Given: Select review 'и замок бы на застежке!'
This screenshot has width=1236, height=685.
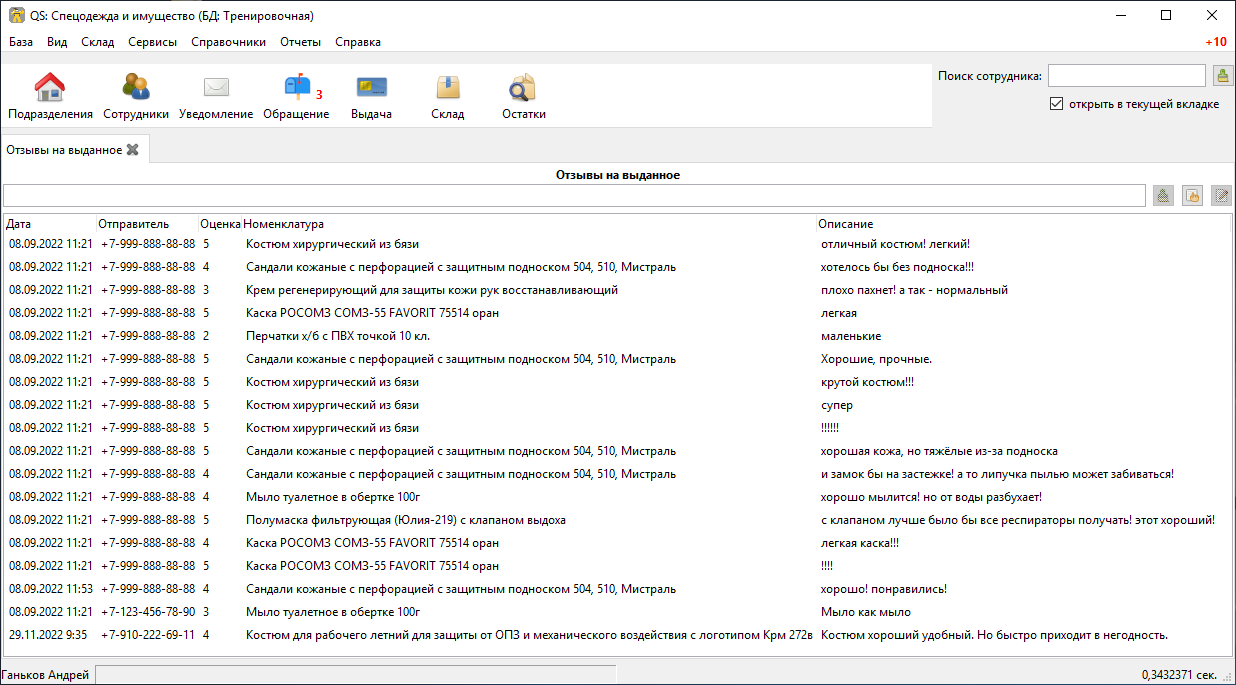Looking at the screenshot, I should point(997,474).
